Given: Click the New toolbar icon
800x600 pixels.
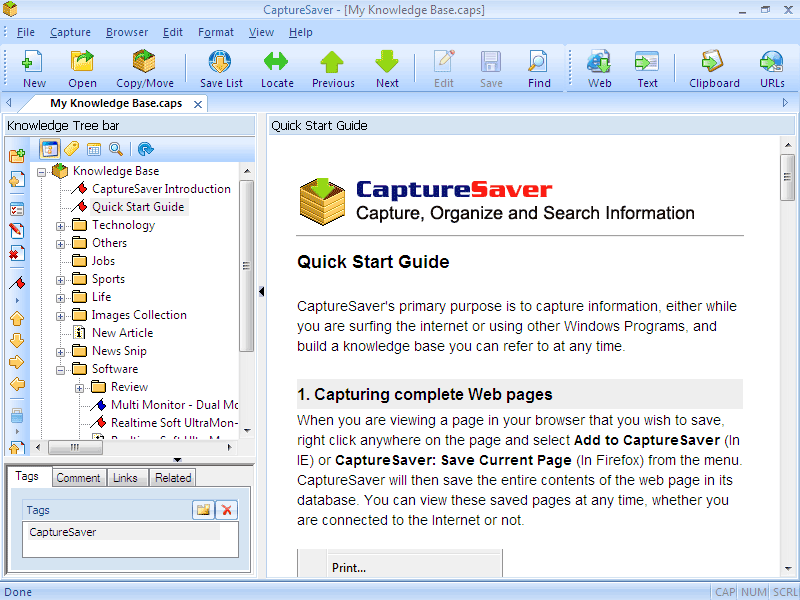Looking at the screenshot, I should pos(34,67).
